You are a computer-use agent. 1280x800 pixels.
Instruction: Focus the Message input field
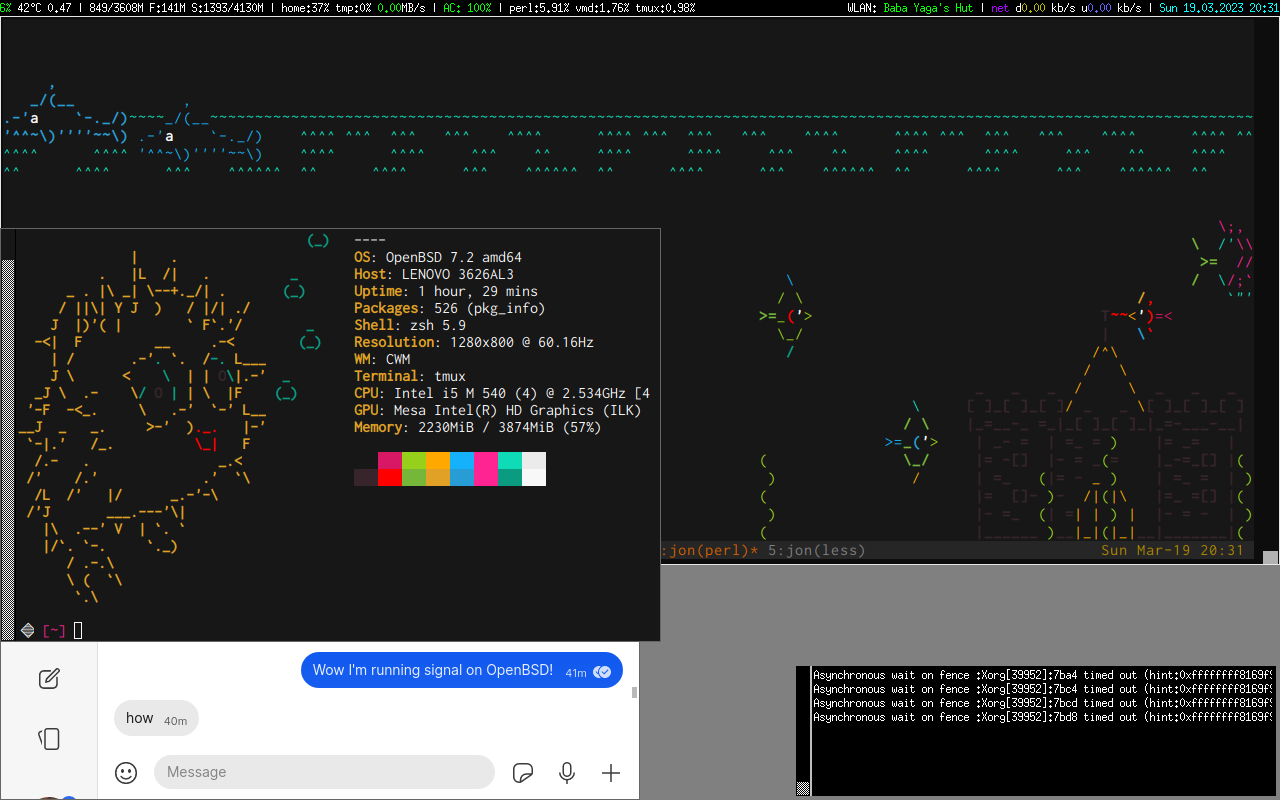click(324, 772)
